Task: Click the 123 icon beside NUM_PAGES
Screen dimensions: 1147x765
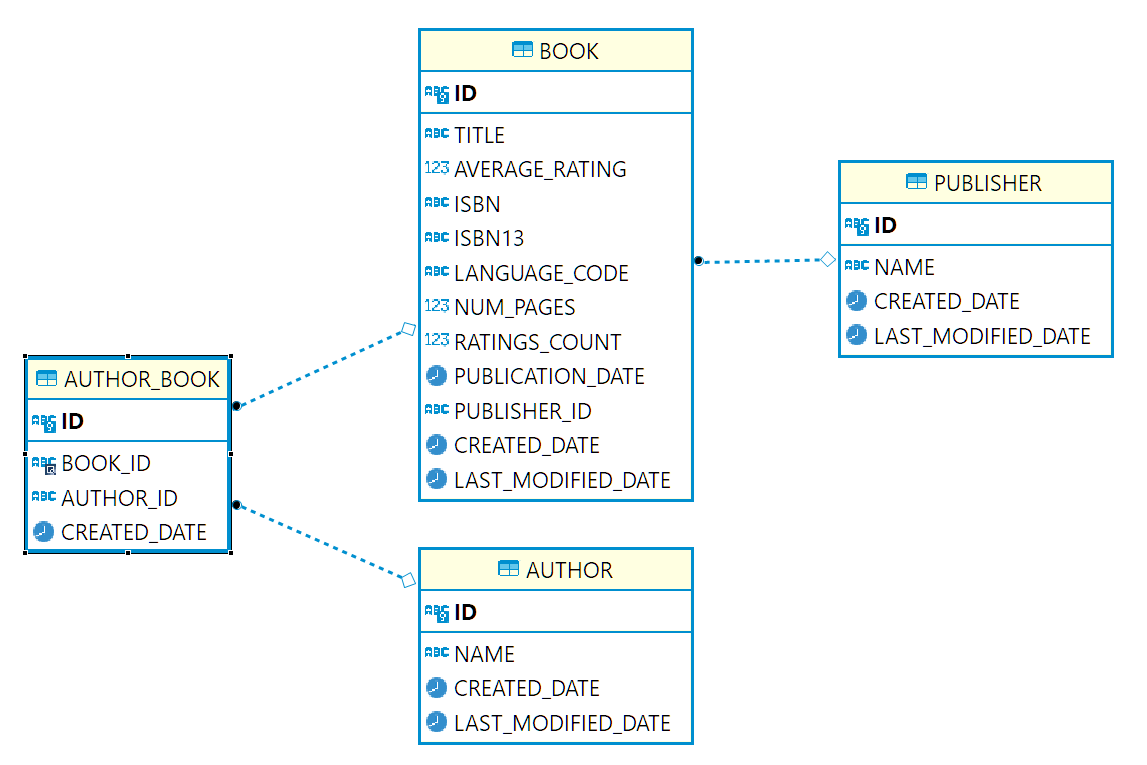Action: coord(436,307)
